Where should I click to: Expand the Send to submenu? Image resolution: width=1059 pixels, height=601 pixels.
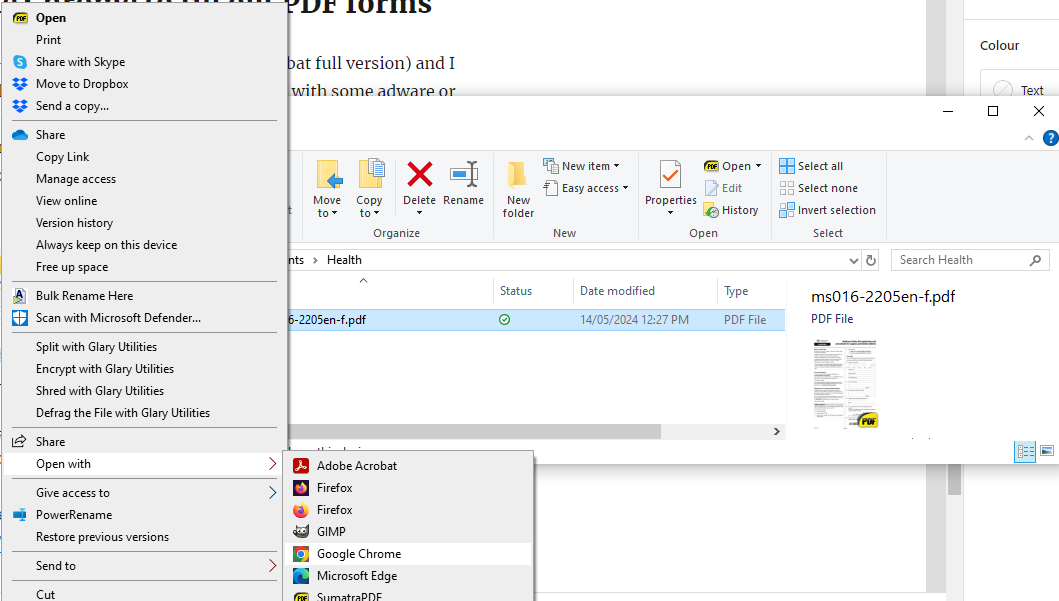(144, 566)
